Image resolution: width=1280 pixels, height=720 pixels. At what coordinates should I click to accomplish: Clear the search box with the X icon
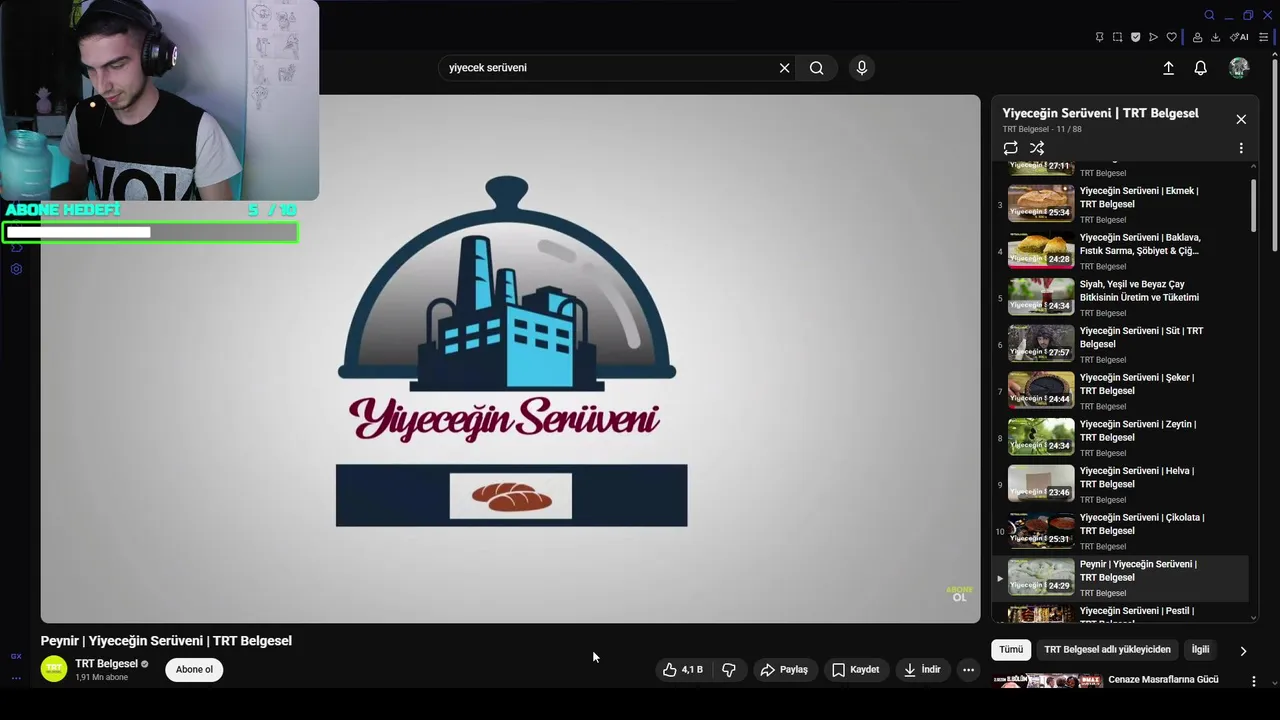coord(785,68)
